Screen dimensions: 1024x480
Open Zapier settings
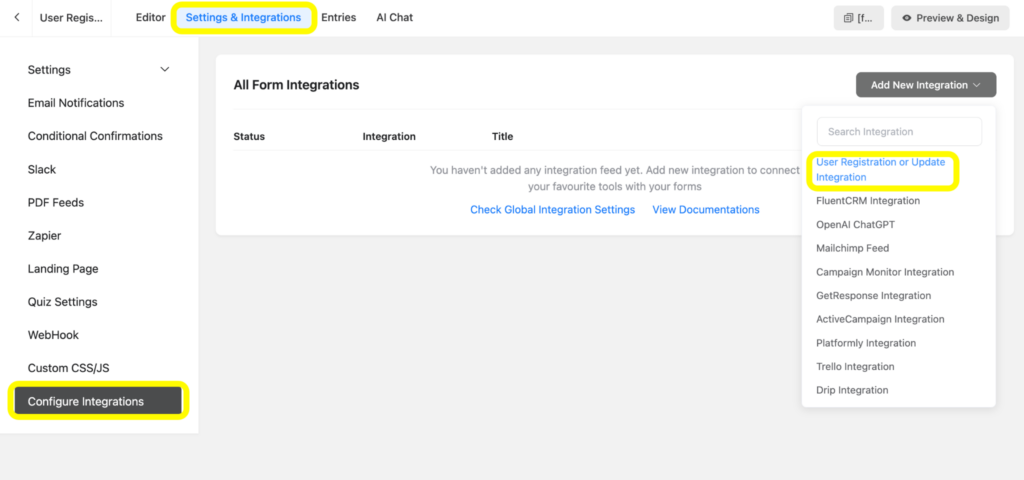[x=44, y=236]
